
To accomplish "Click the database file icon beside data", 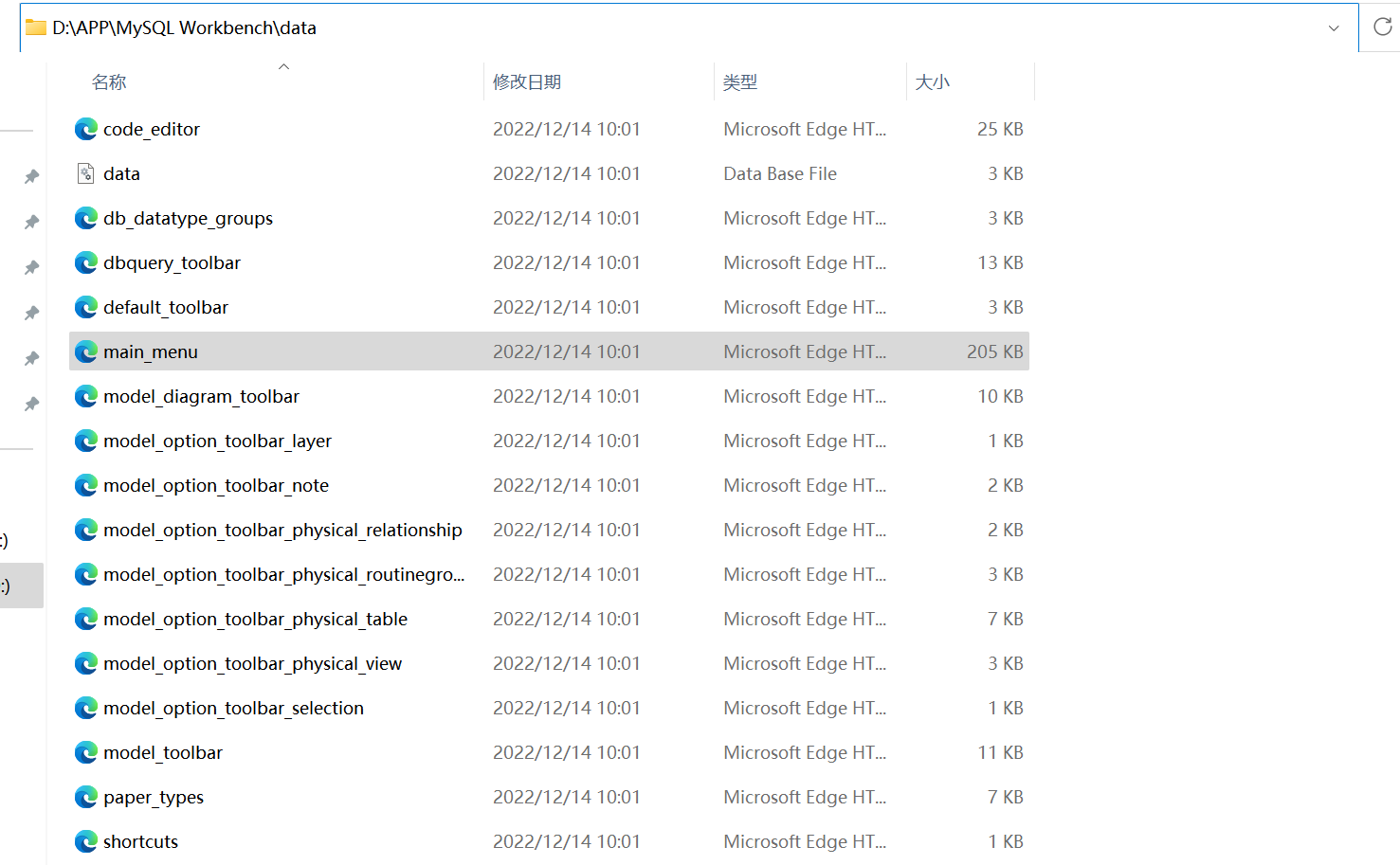I will click(x=86, y=173).
